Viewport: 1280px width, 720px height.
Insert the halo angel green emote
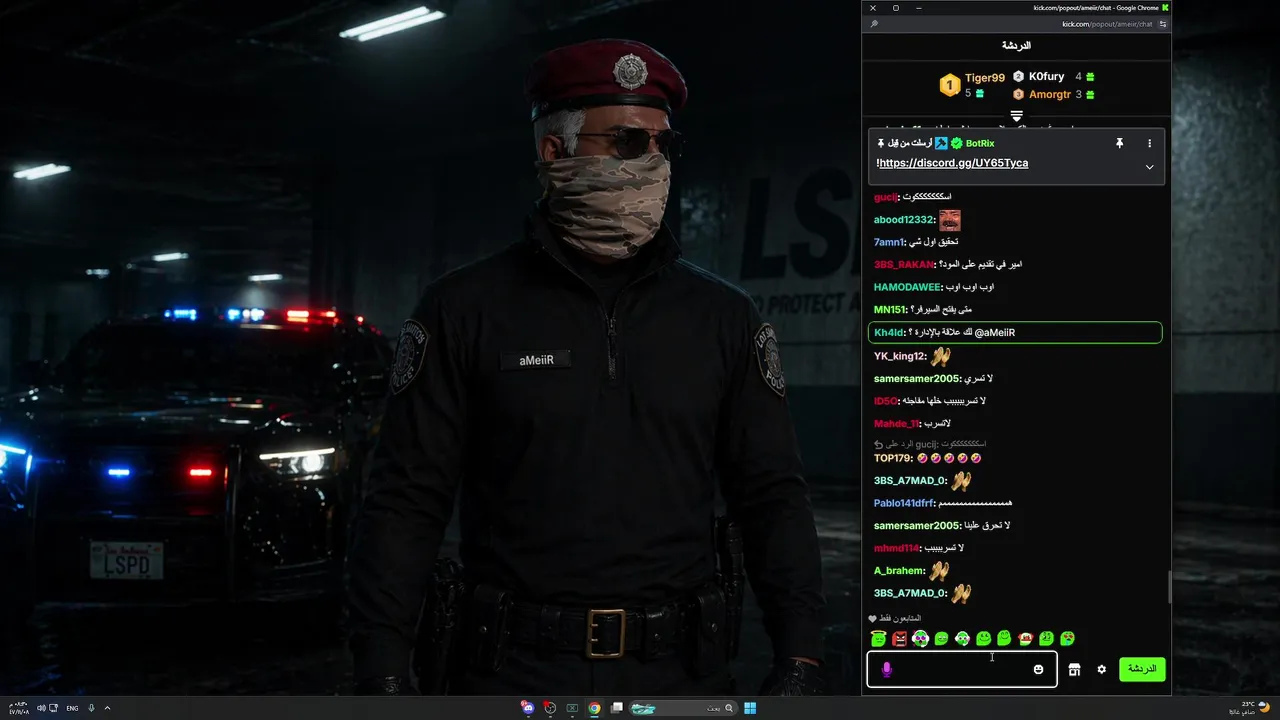click(879, 638)
